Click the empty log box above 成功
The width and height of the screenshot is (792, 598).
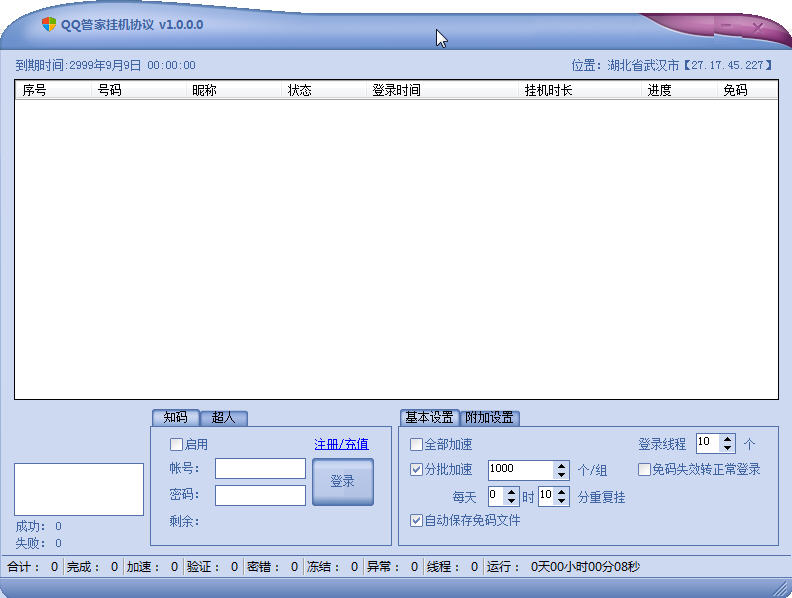tap(79, 489)
